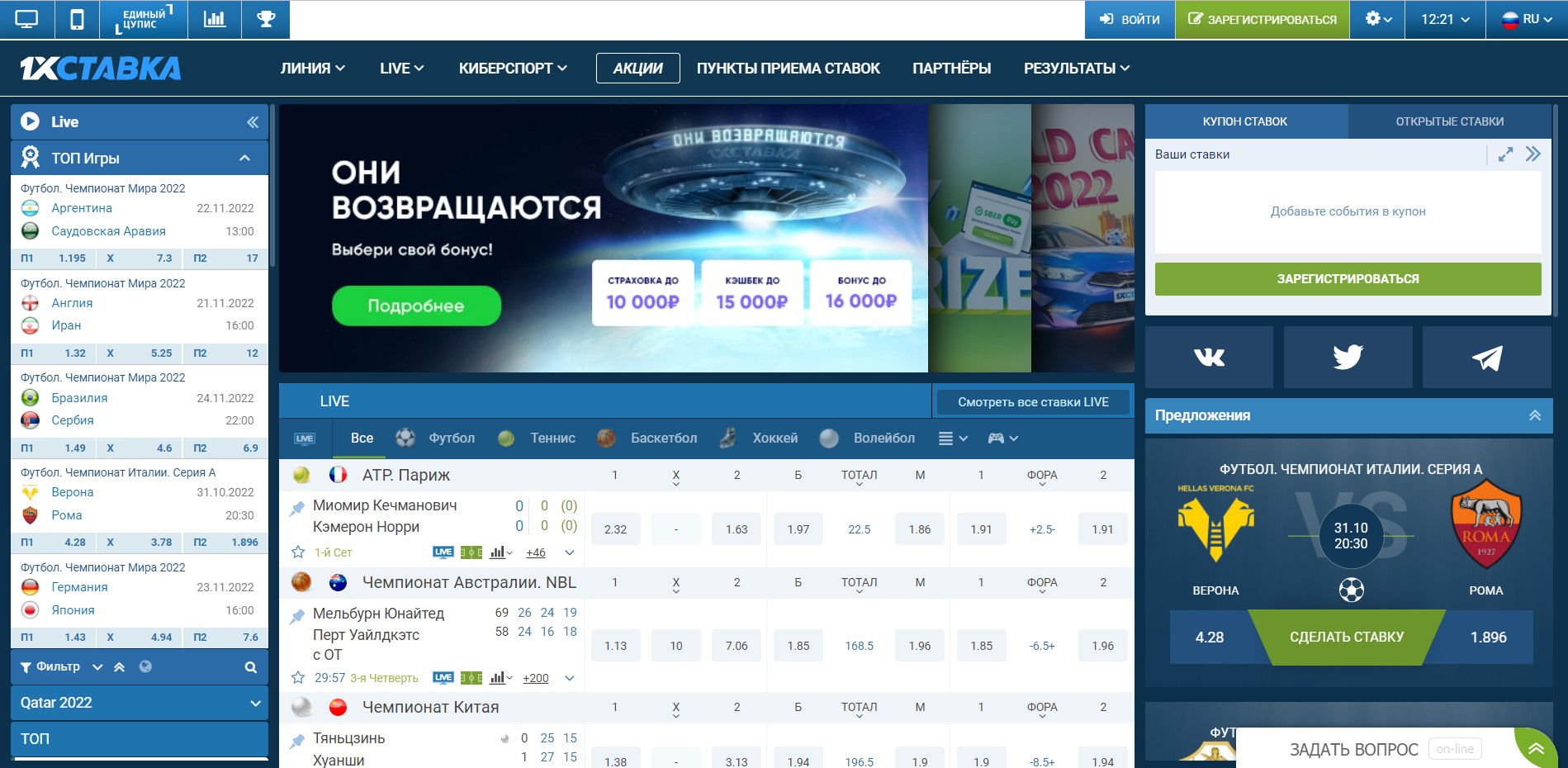Click Подробнее on the banner
Screen dimensions: 1568x768
pyautogui.click(x=416, y=306)
